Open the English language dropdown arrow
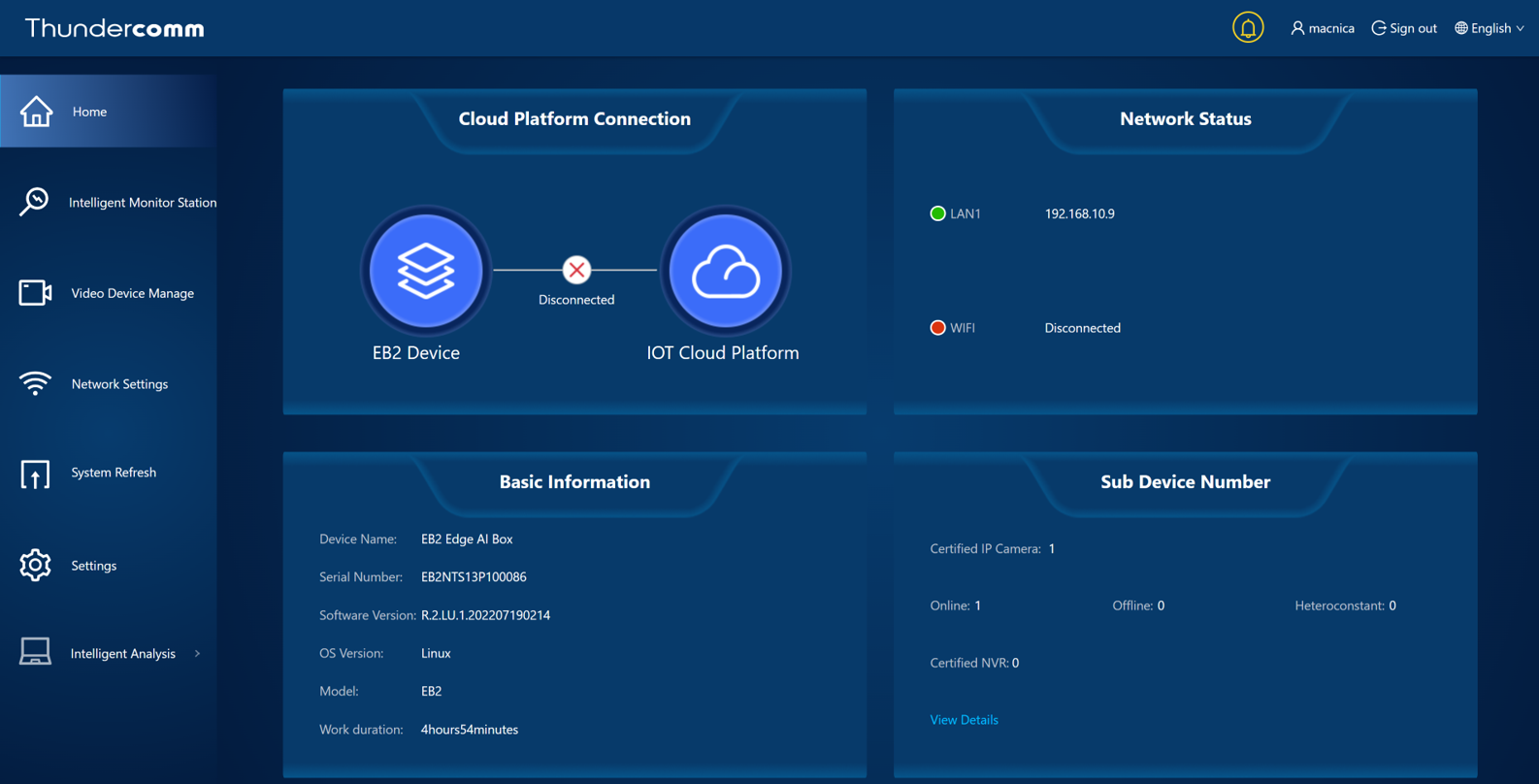Image resolution: width=1539 pixels, height=784 pixels. tap(1520, 28)
